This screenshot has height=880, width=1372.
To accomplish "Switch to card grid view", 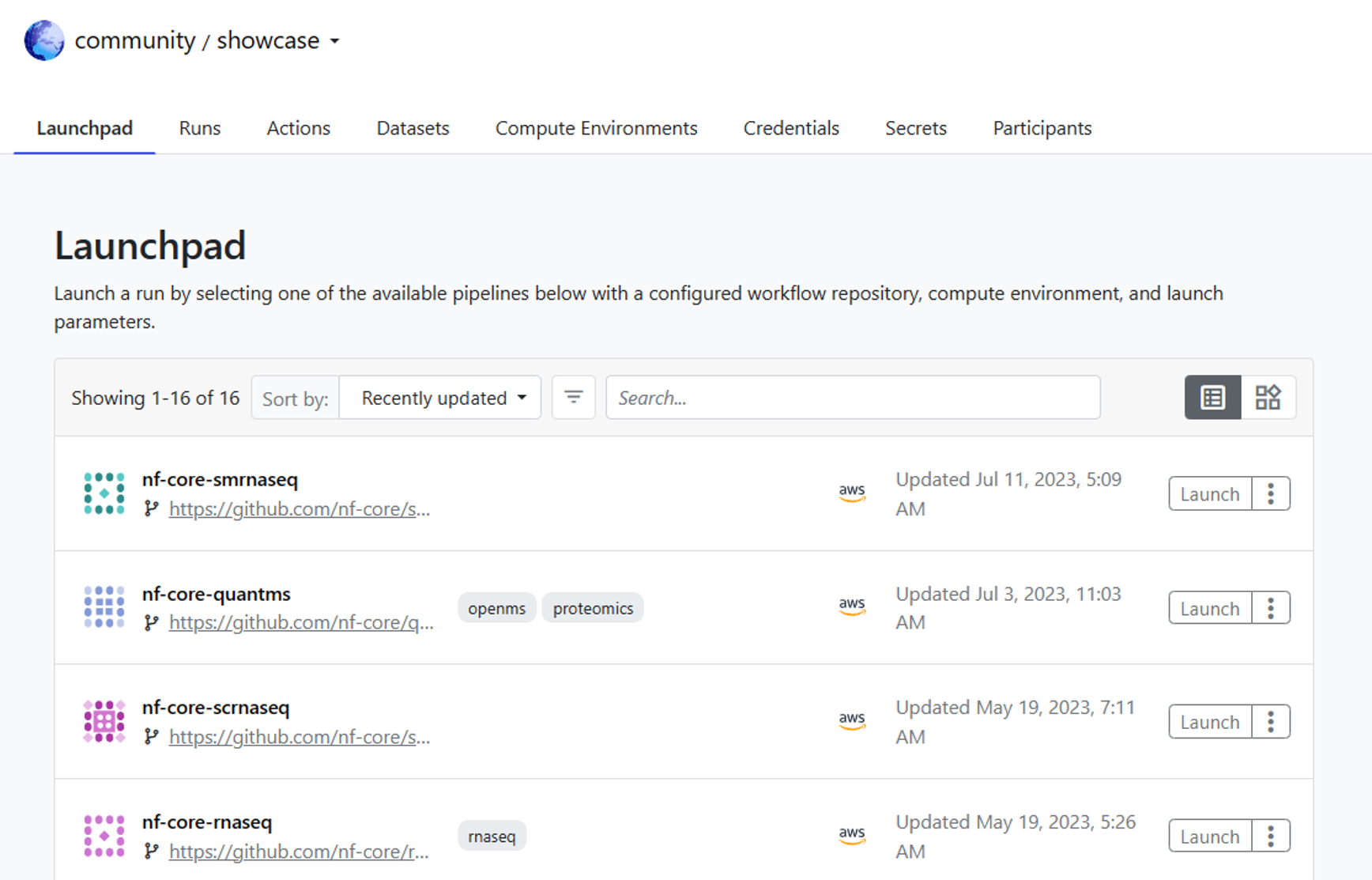I will point(1268,397).
